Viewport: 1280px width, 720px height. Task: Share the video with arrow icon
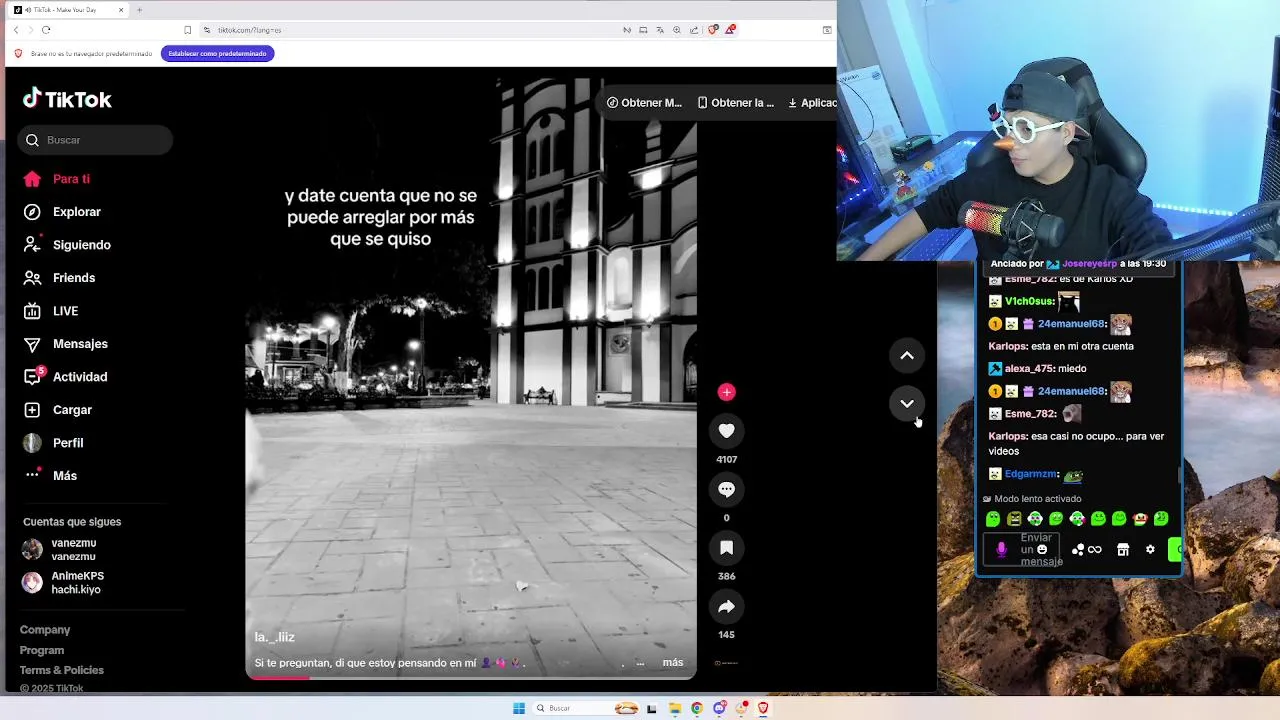click(726, 606)
